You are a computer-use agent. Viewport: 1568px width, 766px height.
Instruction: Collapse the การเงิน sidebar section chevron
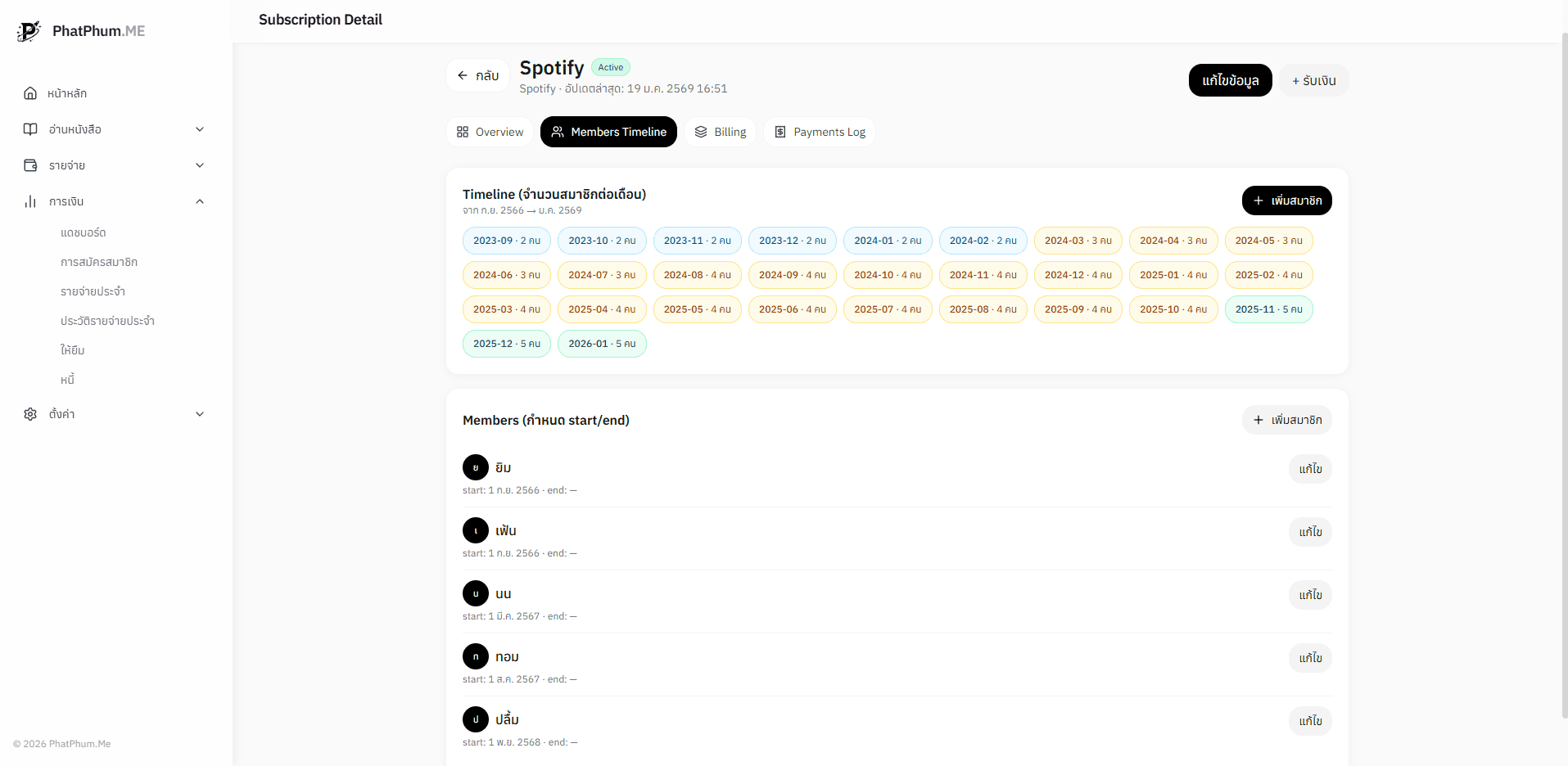(200, 201)
